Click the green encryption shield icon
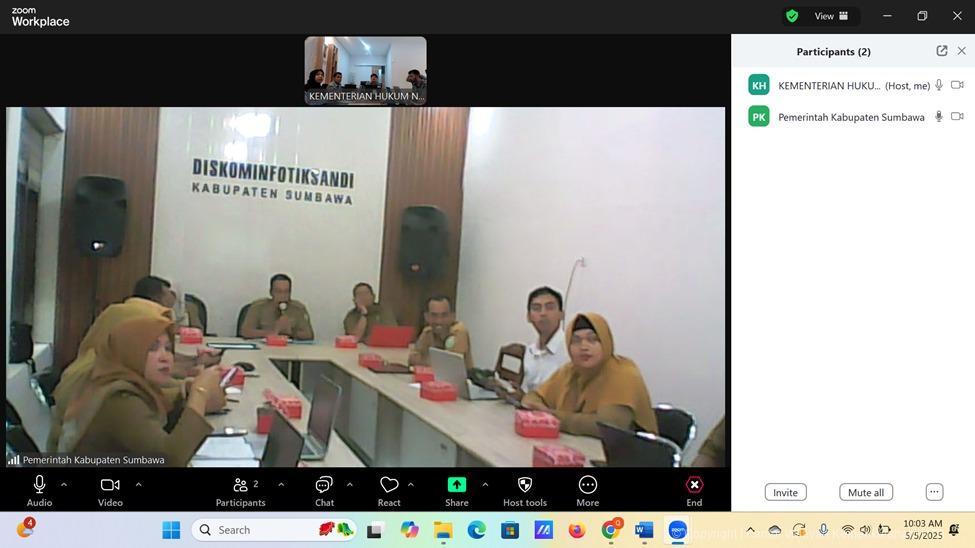Image resolution: width=975 pixels, height=548 pixels. (x=792, y=16)
